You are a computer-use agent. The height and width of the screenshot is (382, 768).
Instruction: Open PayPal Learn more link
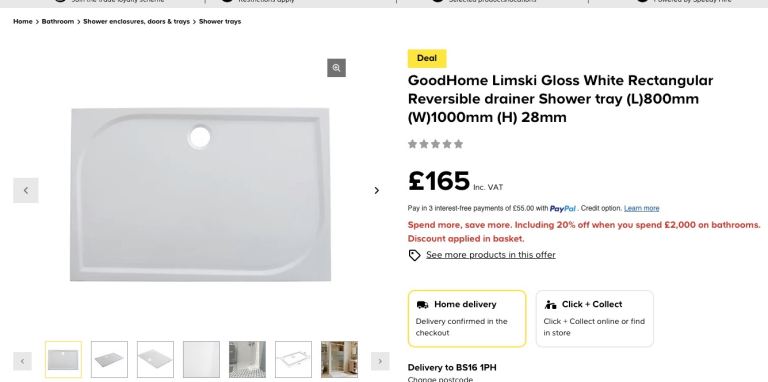(641, 208)
